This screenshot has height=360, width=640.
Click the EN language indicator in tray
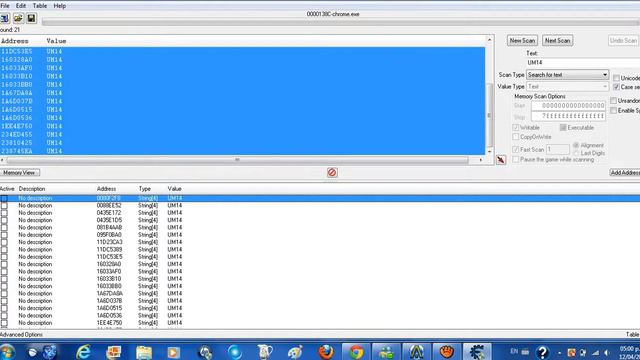point(514,351)
